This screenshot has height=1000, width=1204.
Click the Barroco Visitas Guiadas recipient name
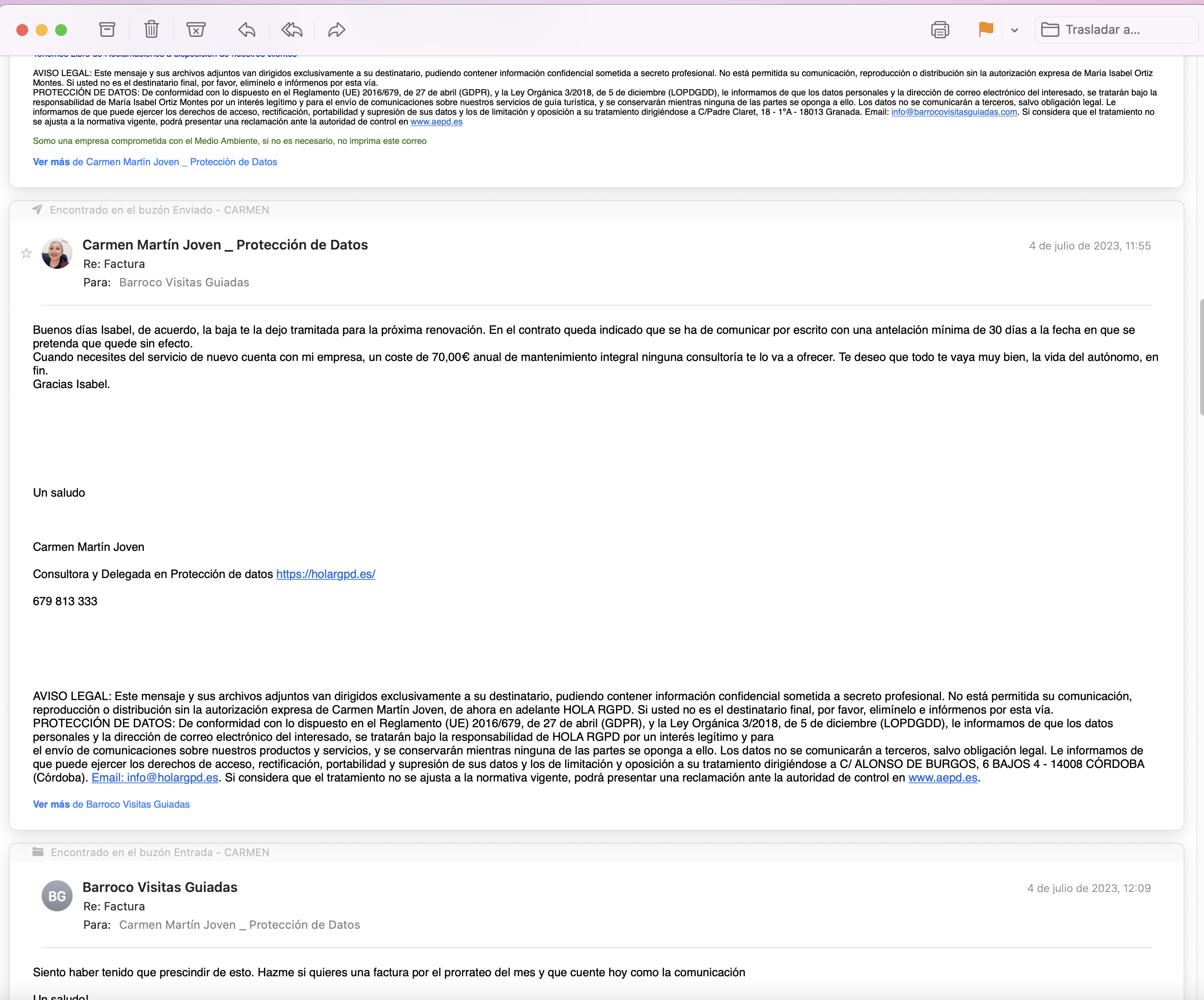184,282
